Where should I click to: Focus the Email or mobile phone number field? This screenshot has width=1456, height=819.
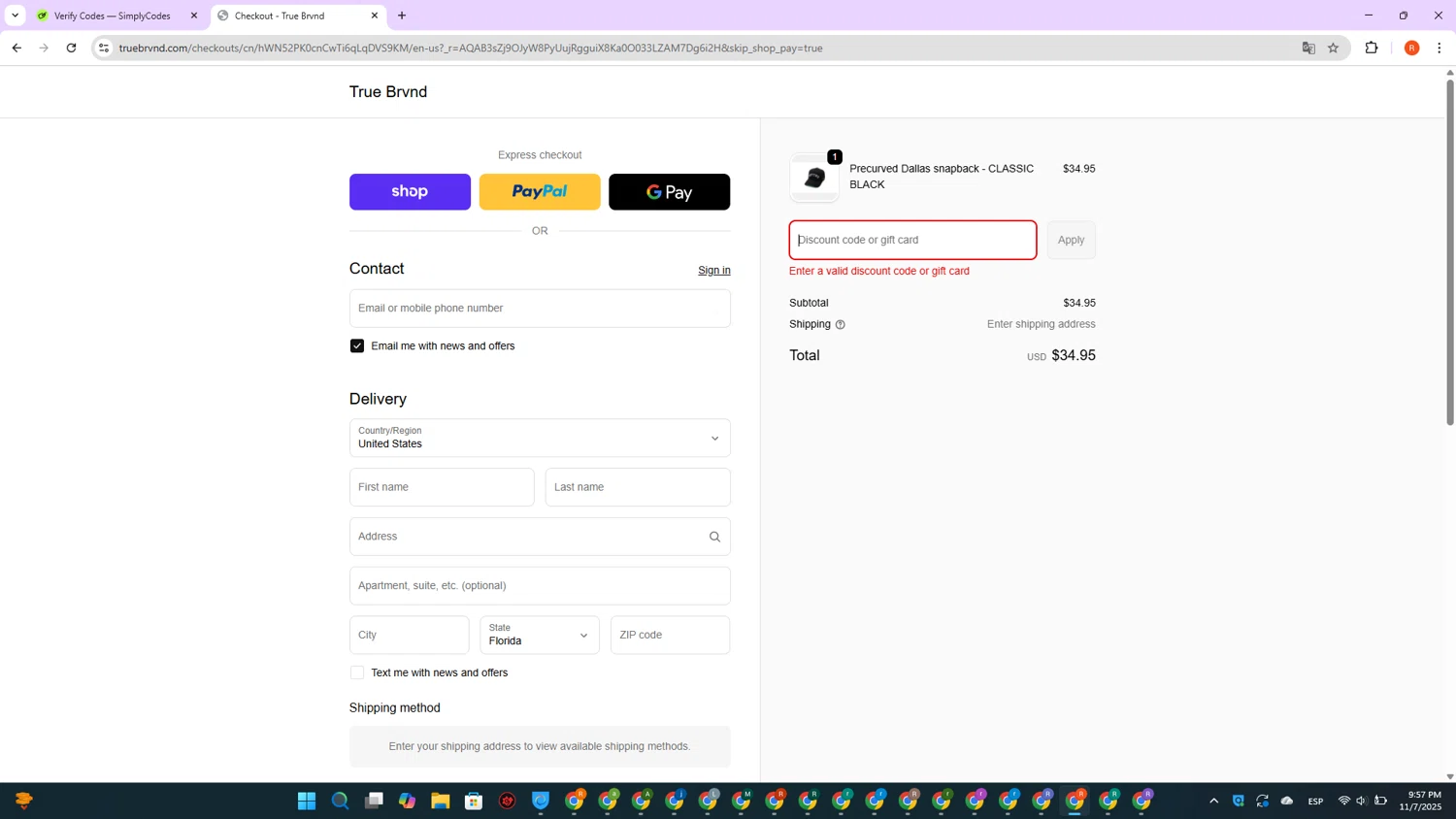540,309
